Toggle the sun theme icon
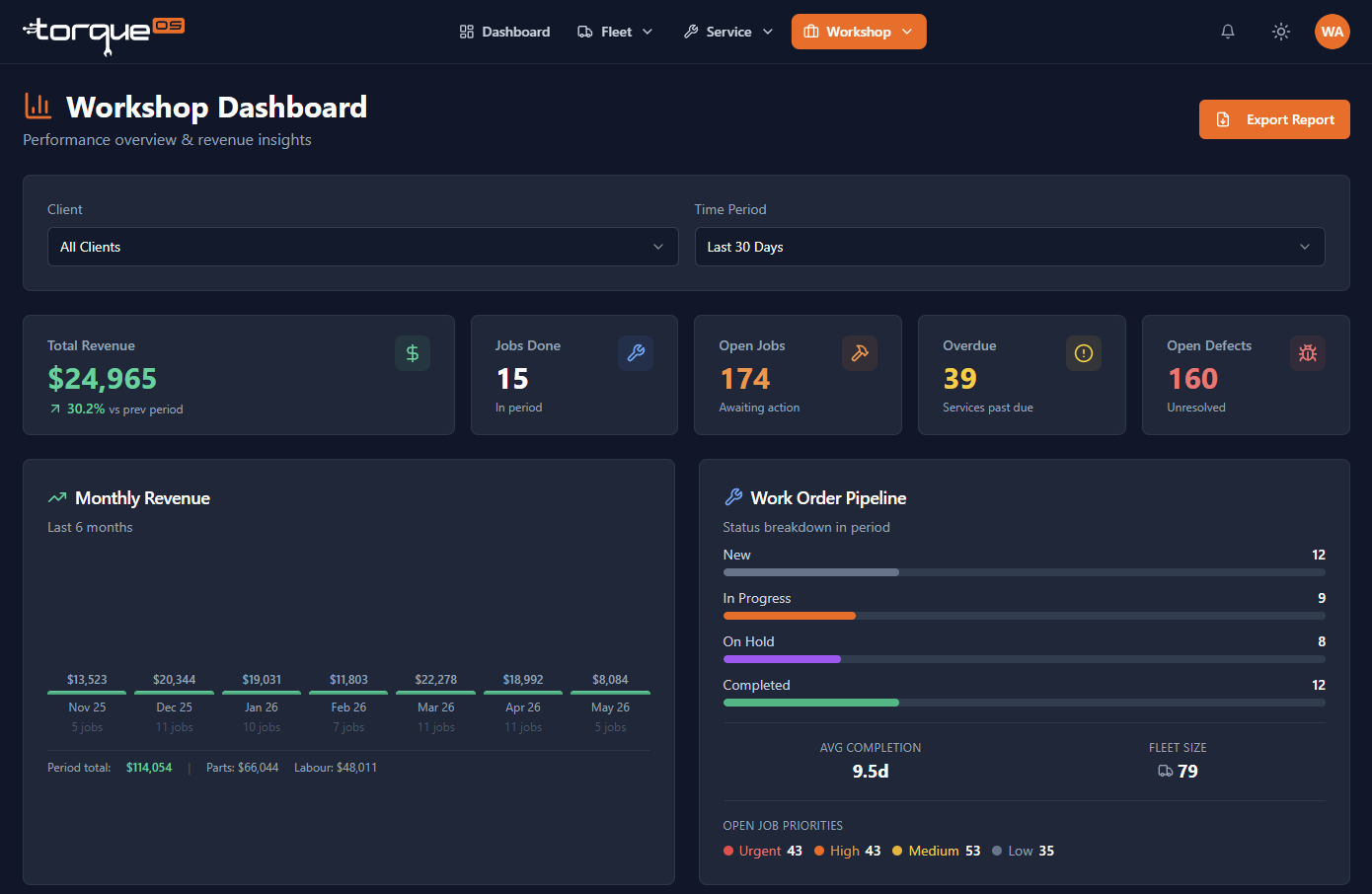This screenshot has height=894, width=1372. tap(1281, 32)
